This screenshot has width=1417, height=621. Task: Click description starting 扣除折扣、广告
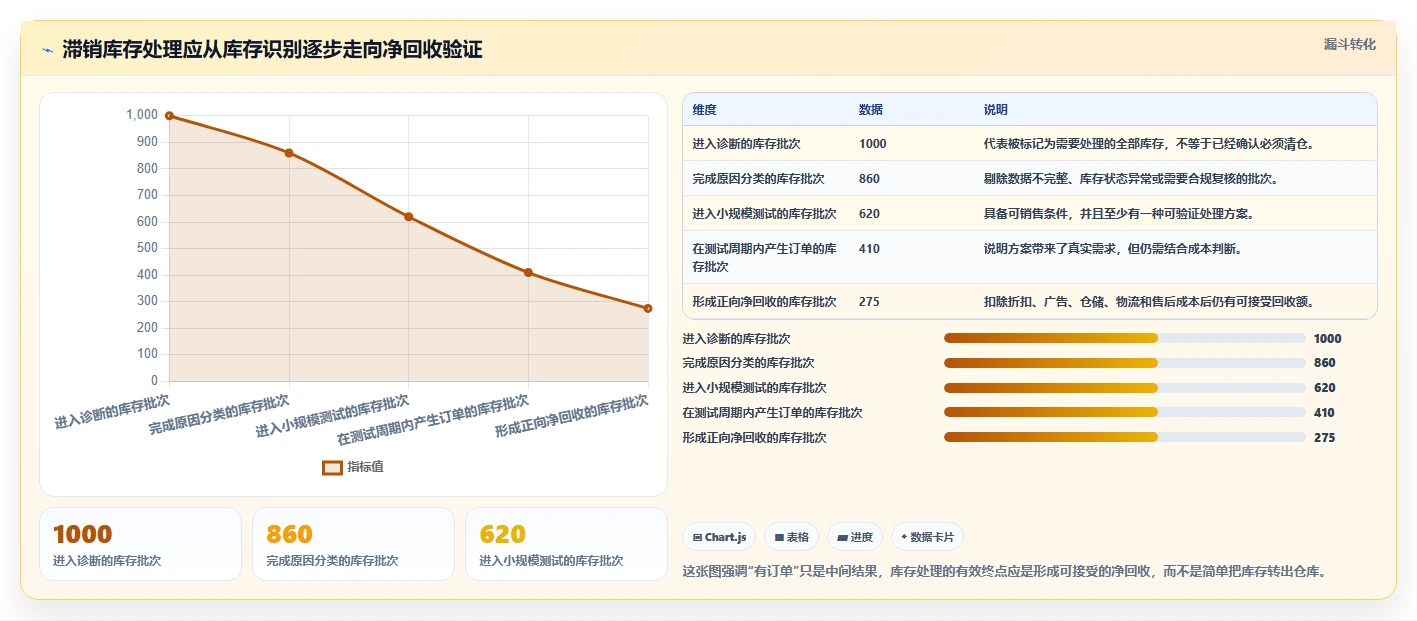pyautogui.click(x=1148, y=302)
